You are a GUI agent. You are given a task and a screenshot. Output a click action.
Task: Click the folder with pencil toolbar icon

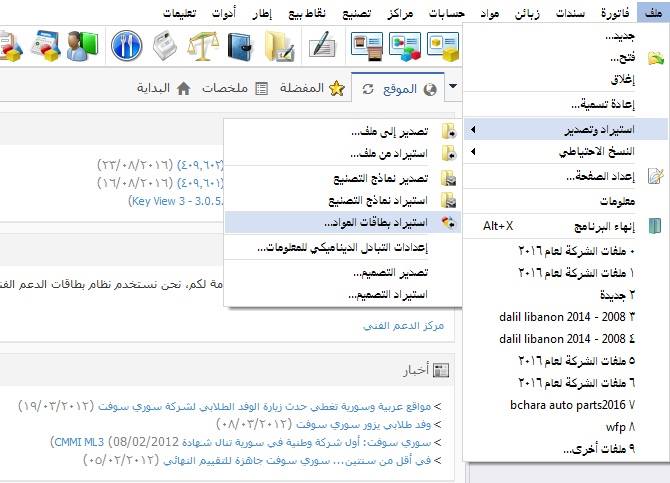(279, 45)
